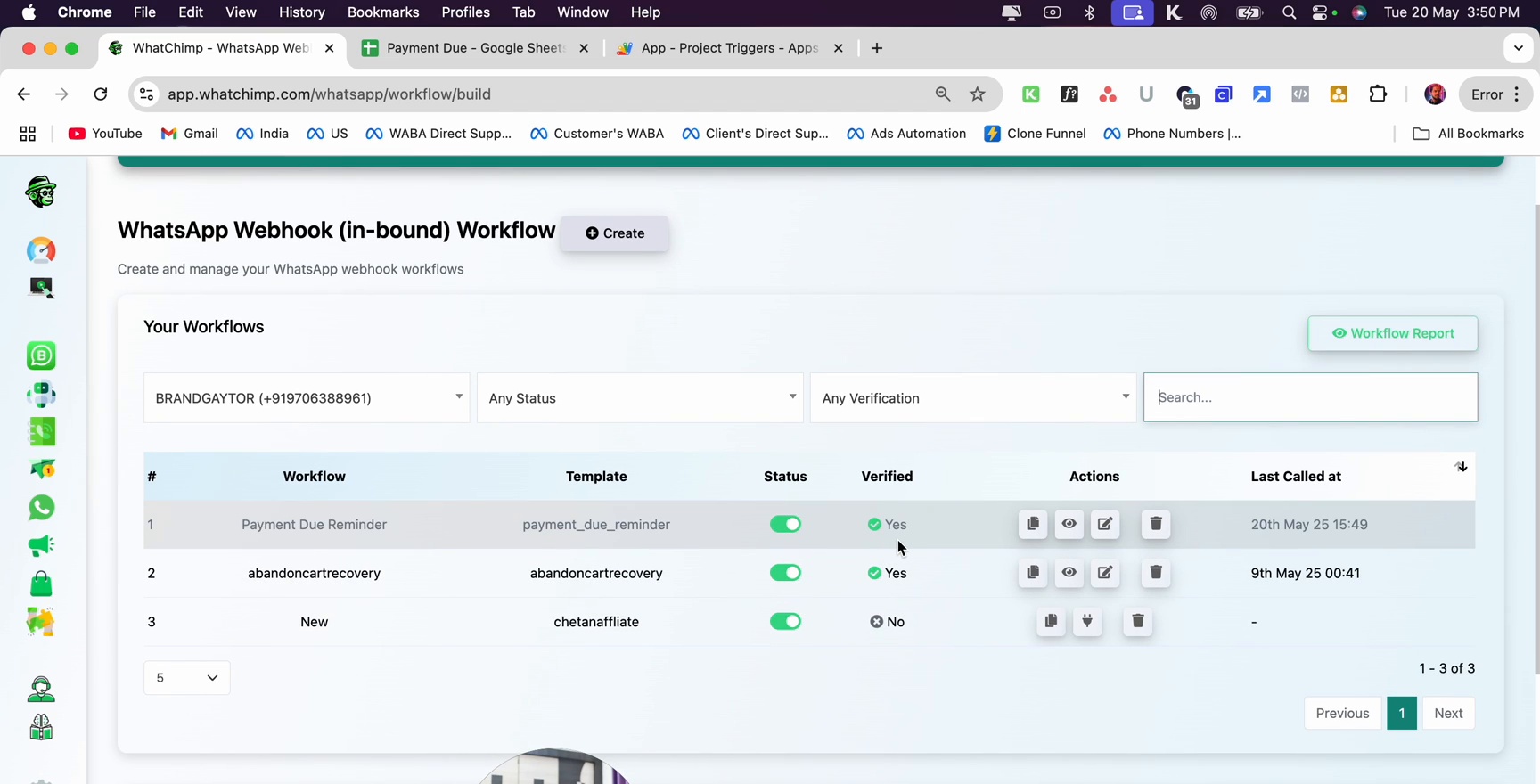
Task: Delete the abandoncartrecovery workflow
Action: 1156,573
